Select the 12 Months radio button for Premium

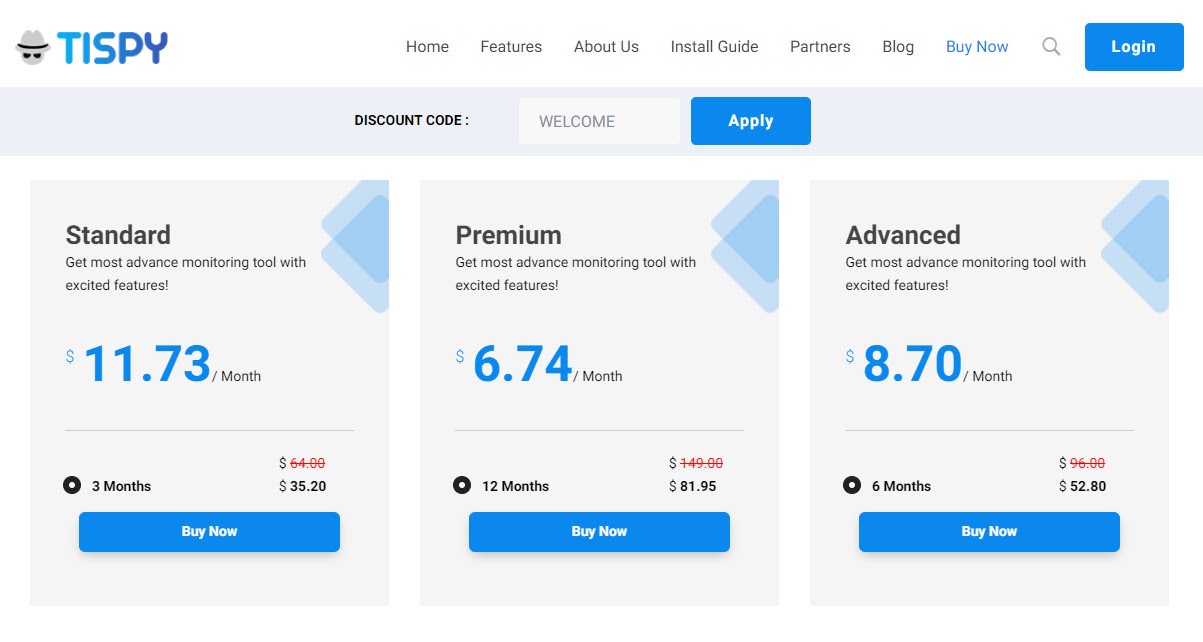[x=461, y=485]
